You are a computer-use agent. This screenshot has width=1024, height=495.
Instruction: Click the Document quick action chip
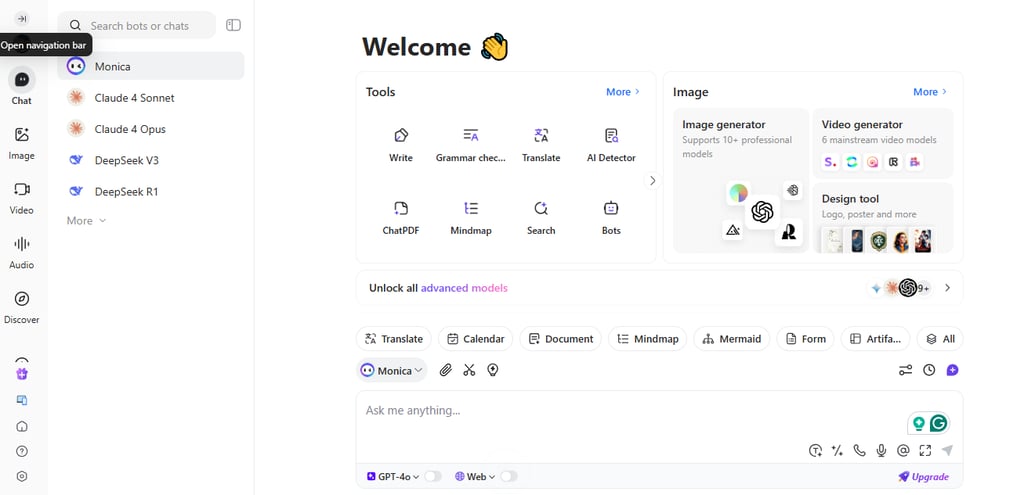point(560,339)
